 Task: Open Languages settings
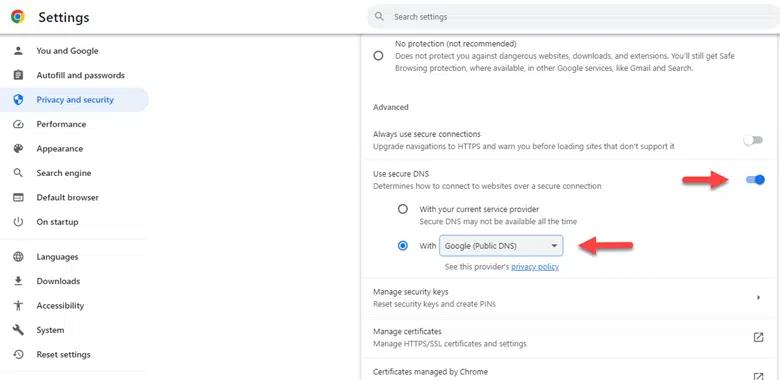point(57,257)
